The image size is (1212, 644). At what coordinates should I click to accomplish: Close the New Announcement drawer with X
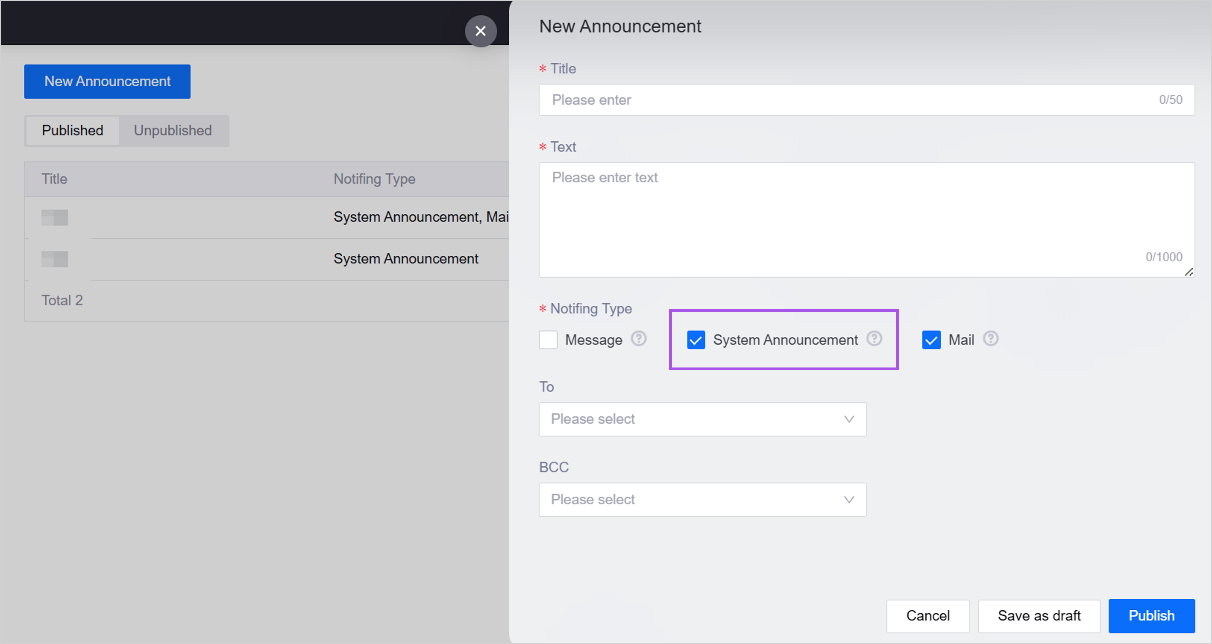click(481, 31)
